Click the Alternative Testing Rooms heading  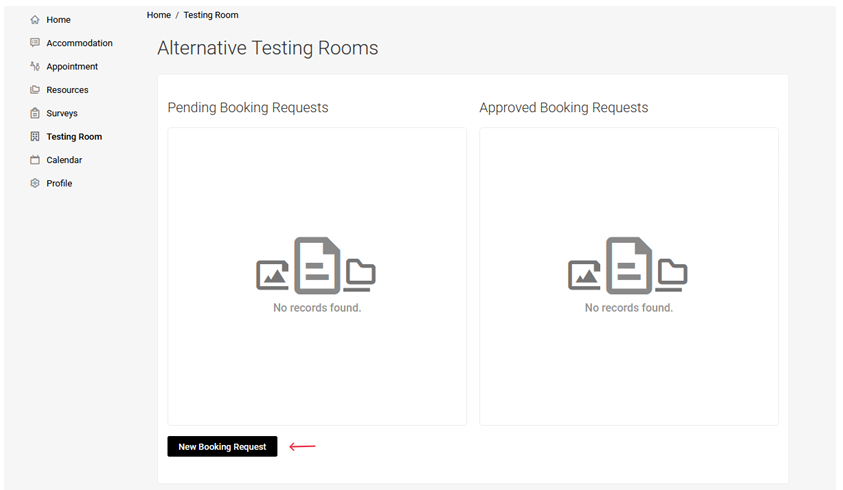pyautogui.click(x=268, y=48)
